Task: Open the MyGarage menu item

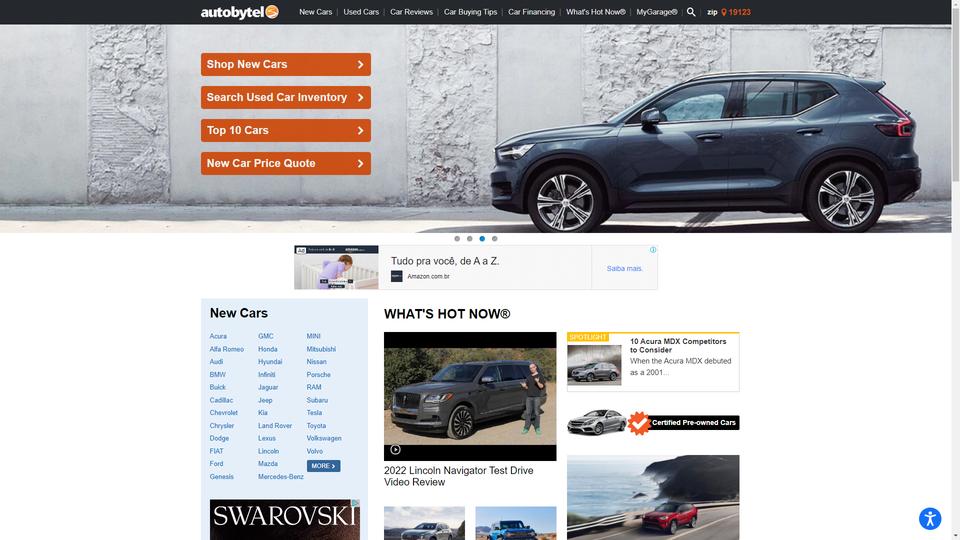Action: click(x=656, y=12)
